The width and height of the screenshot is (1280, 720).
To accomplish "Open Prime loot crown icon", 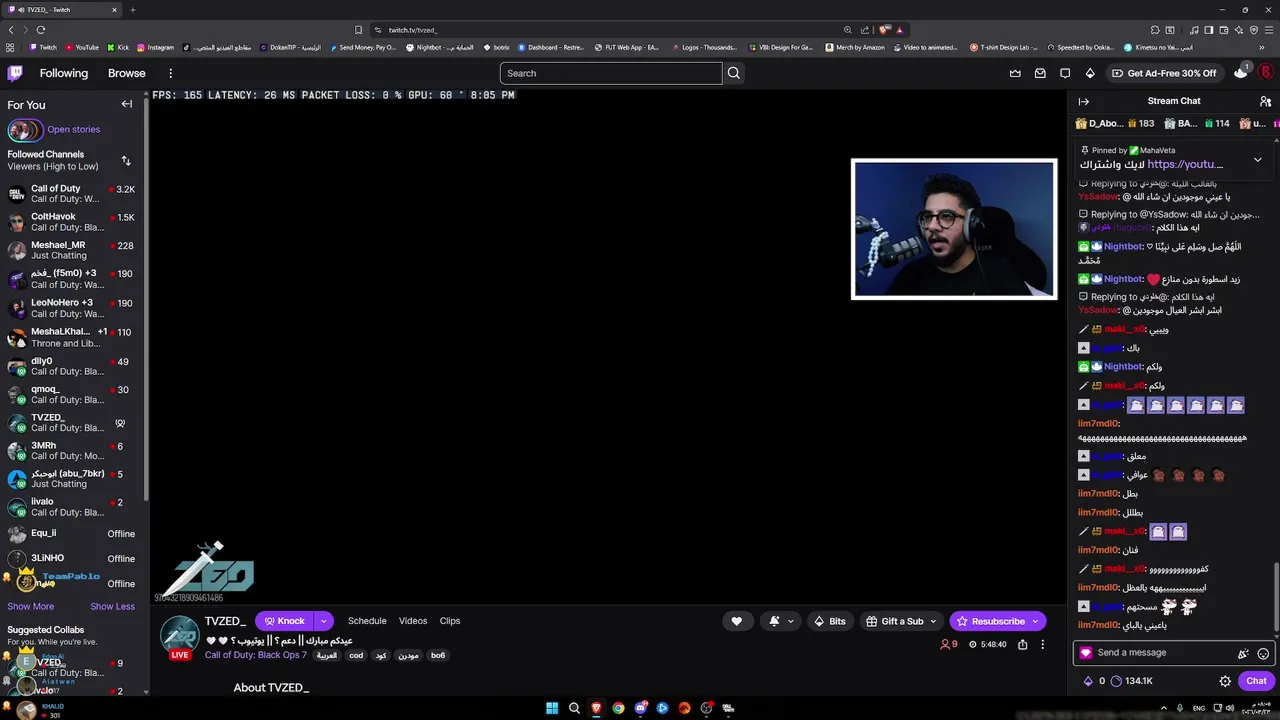I will (1015, 73).
